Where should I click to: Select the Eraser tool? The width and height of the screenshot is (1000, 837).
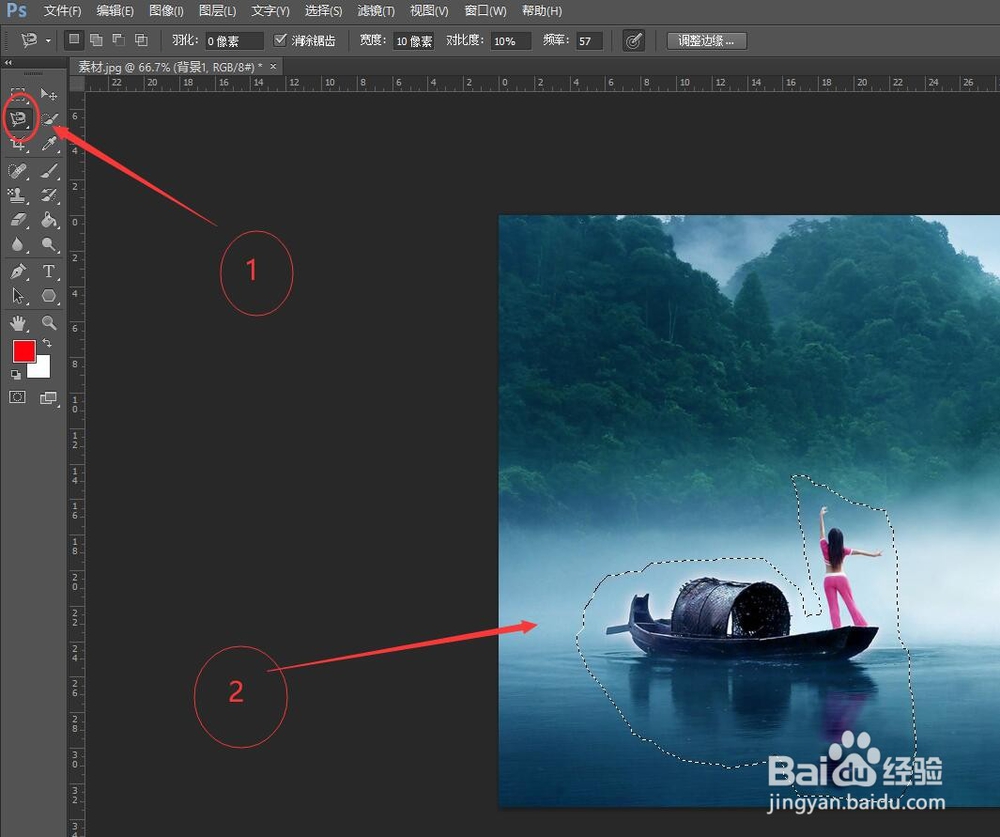point(18,220)
